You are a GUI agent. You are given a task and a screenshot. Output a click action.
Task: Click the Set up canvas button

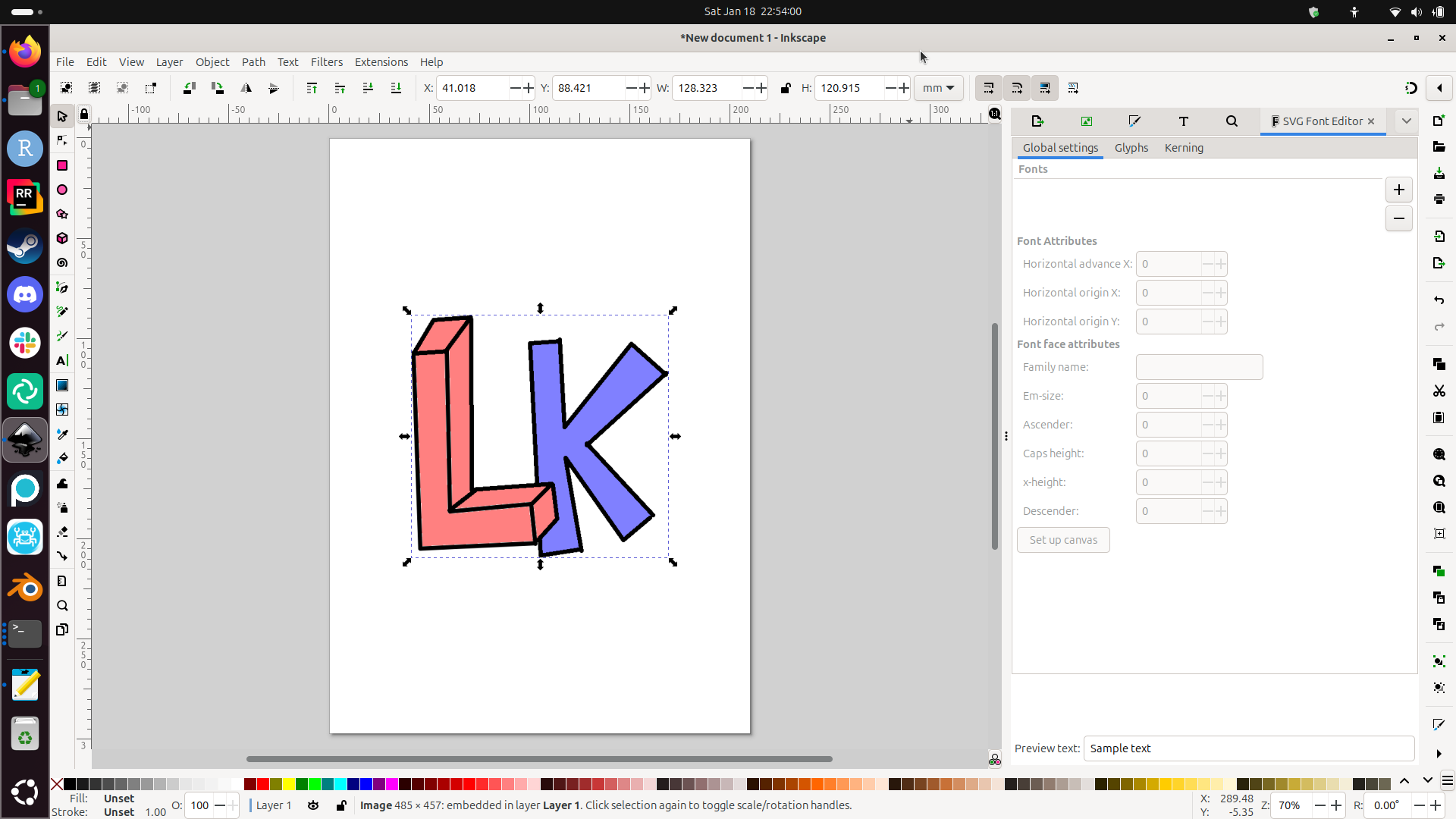click(1063, 540)
